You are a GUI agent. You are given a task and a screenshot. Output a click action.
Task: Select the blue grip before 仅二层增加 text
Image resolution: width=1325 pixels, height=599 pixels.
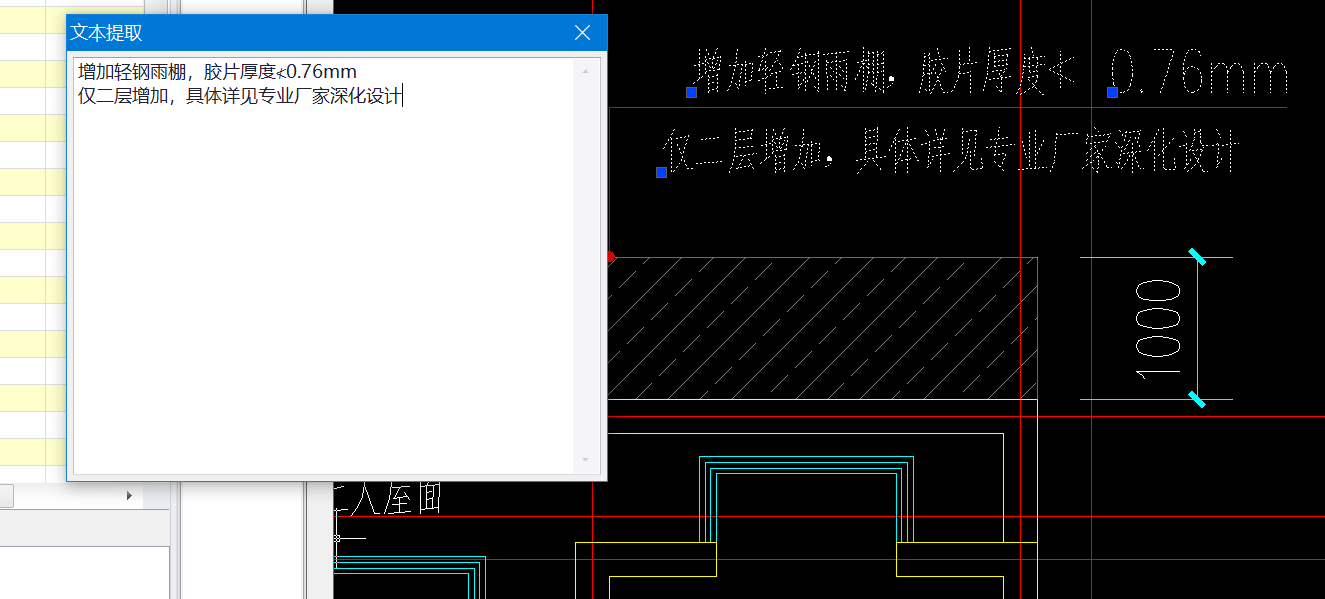661,172
